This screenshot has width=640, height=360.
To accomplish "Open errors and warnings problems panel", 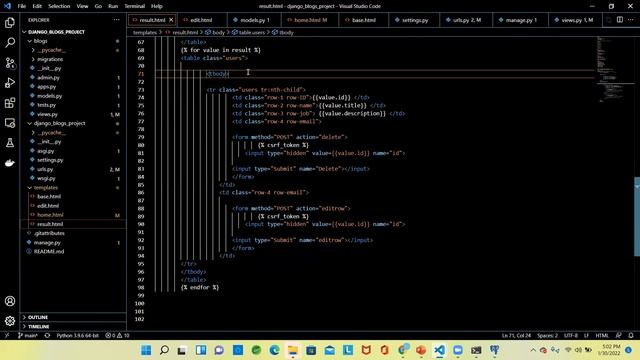I will (x=117, y=336).
